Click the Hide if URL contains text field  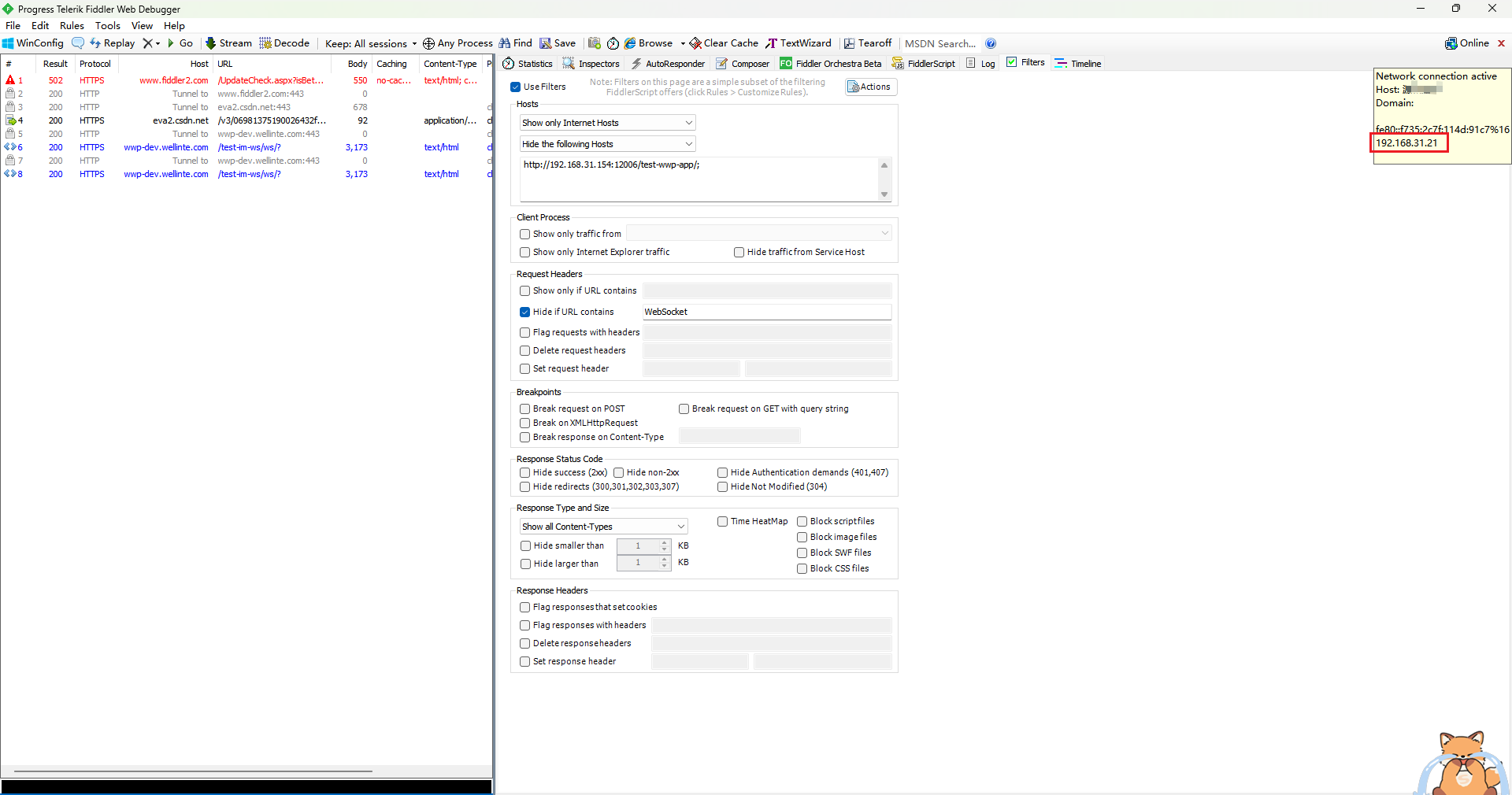pos(767,312)
